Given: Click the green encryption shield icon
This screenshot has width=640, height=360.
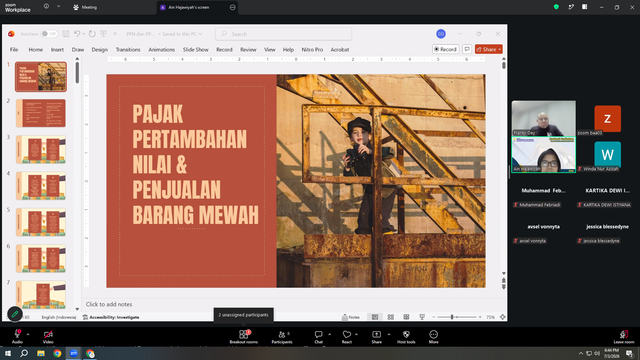Looking at the screenshot, I should click(x=556, y=7).
